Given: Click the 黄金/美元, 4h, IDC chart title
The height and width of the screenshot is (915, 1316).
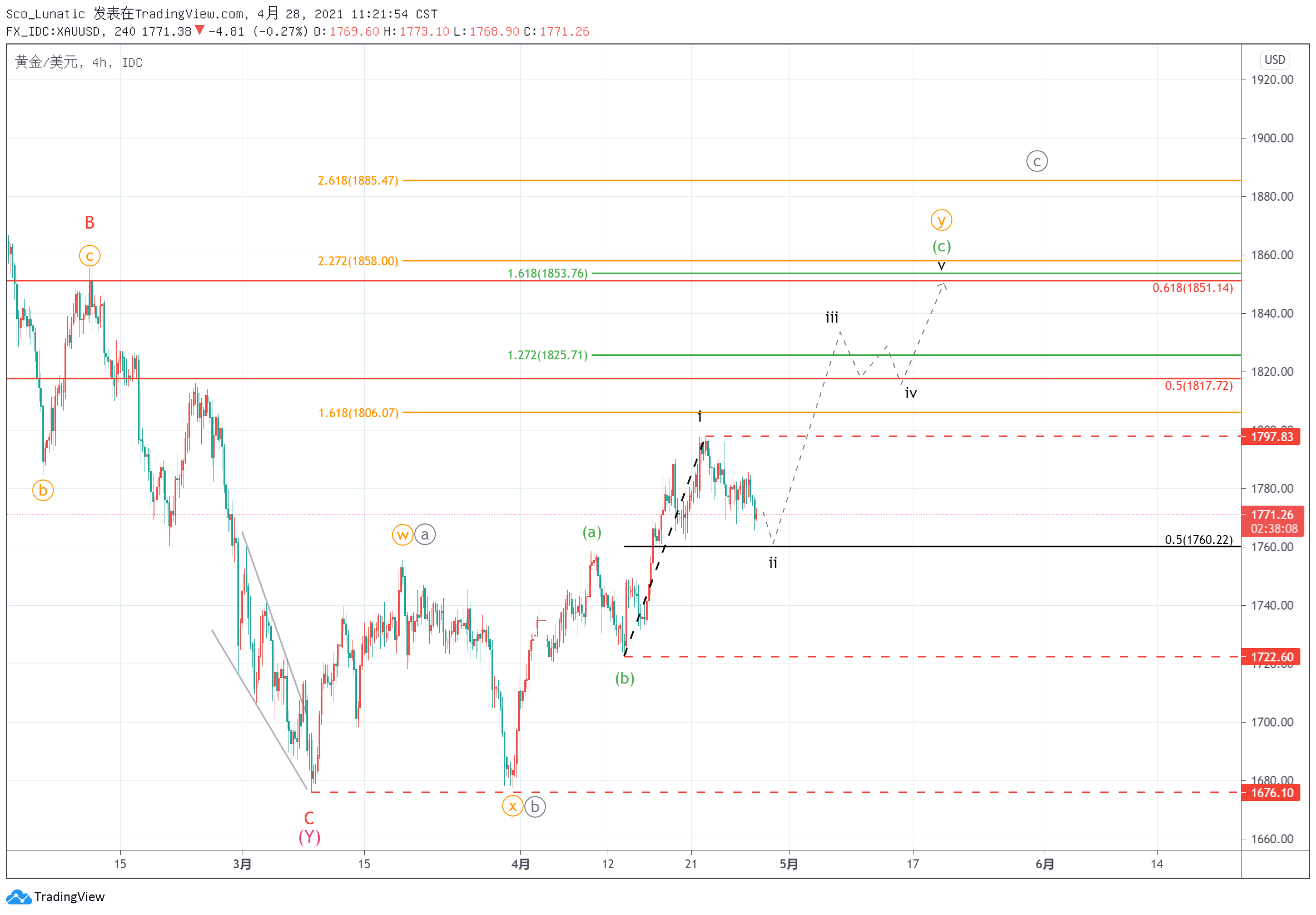Looking at the screenshot, I should pyautogui.click(x=78, y=62).
